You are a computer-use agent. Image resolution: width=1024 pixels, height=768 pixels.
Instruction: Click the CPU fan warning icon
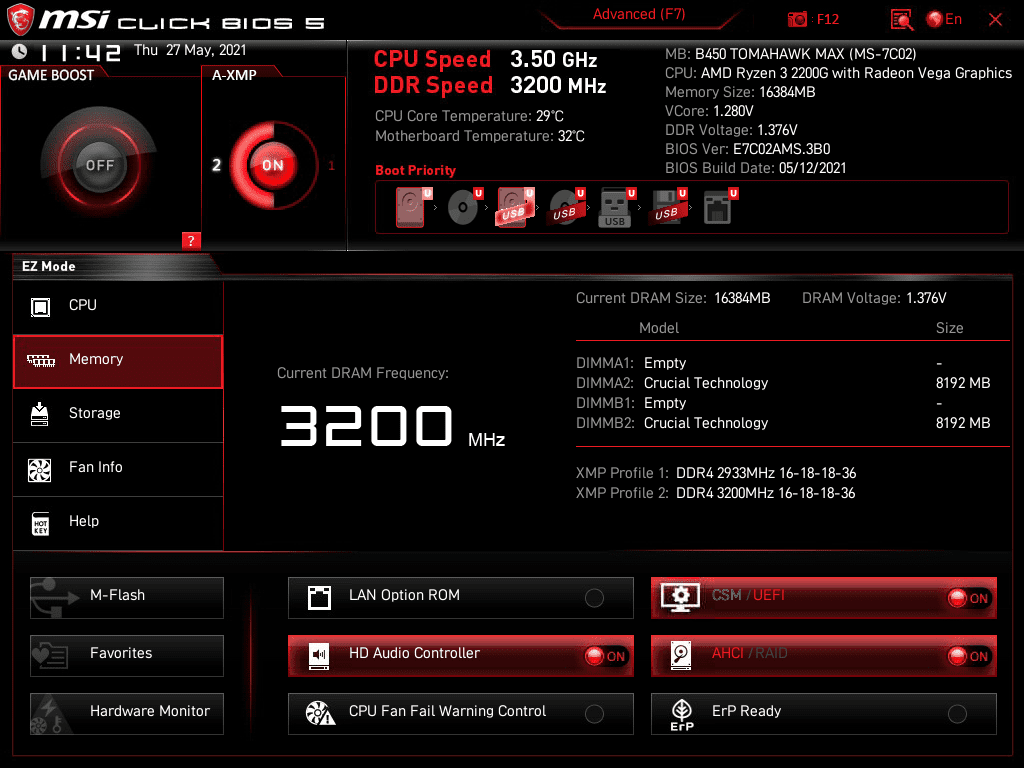point(320,714)
